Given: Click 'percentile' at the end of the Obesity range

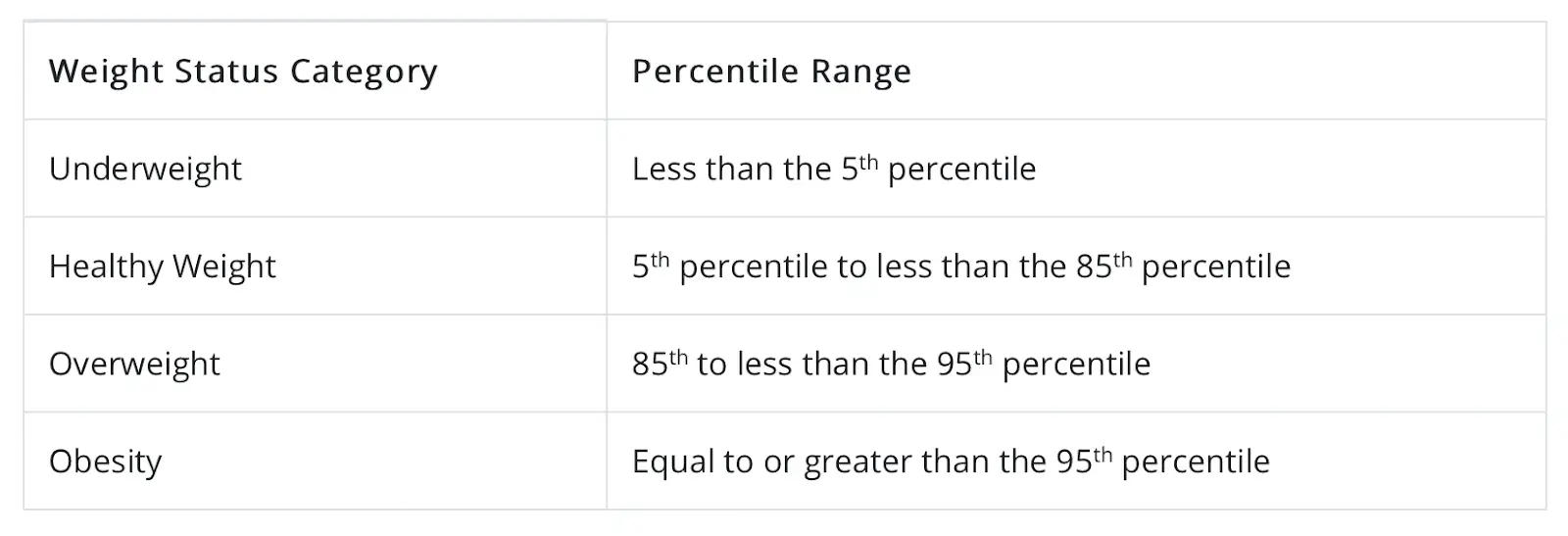Looking at the screenshot, I should pos(1196,462).
